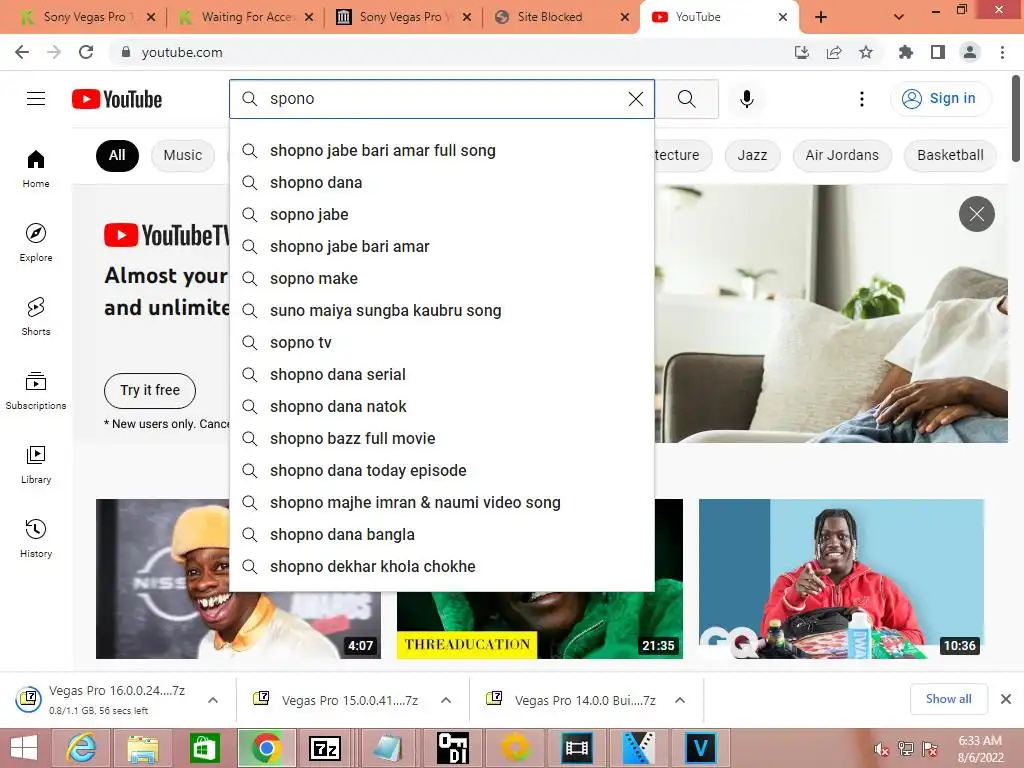The width and height of the screenshot is (1024, 768).
Task: Open the Chrome profile avatar
Action: pyautogui.click(x=970, y=52)
